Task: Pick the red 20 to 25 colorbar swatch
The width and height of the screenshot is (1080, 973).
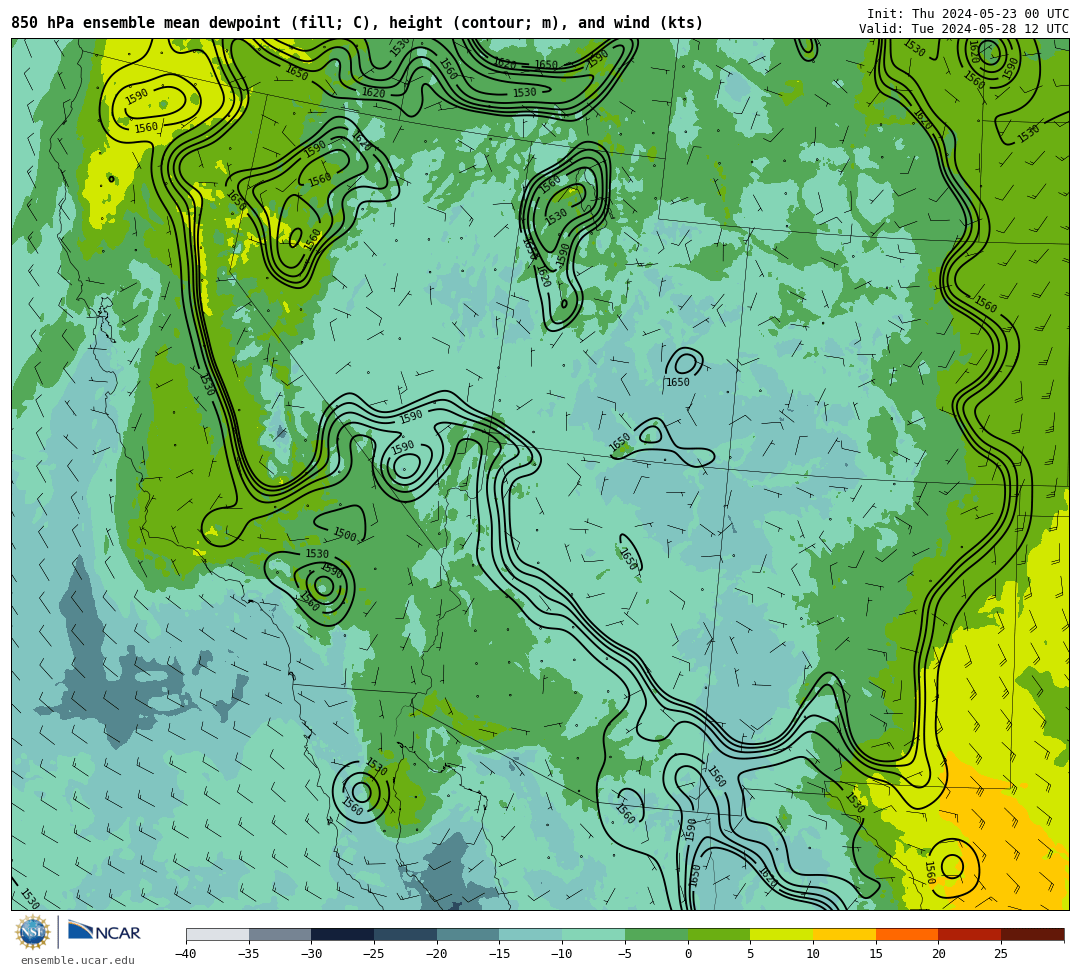Action: tap(970, 934)
